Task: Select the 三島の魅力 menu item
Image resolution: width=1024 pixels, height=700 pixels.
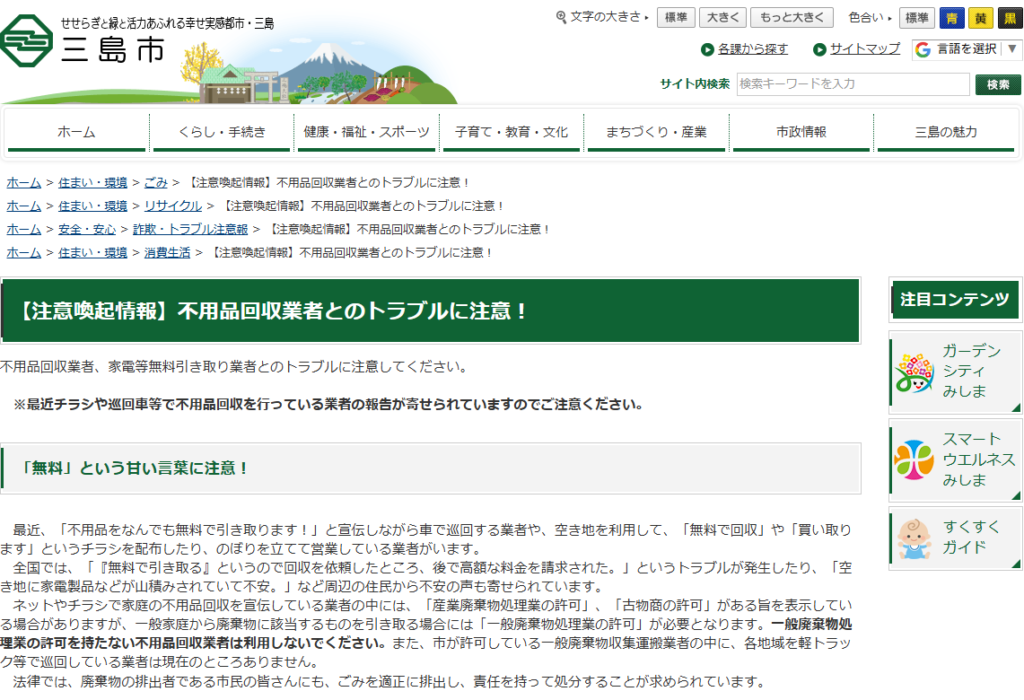Action: pyautogui.click(x=946, y=130)
